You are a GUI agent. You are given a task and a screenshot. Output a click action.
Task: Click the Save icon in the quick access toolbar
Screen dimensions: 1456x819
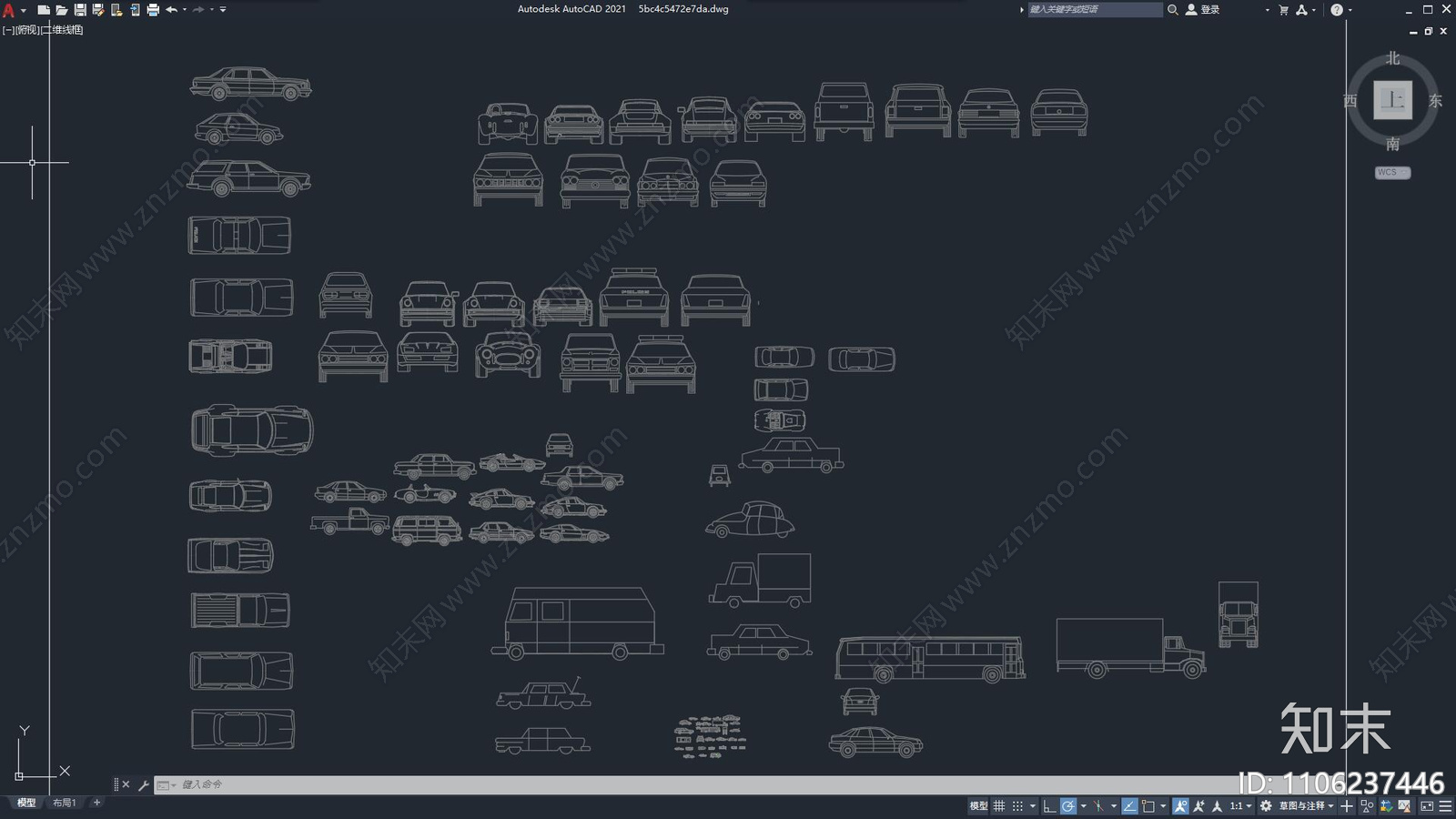point(80,10)
